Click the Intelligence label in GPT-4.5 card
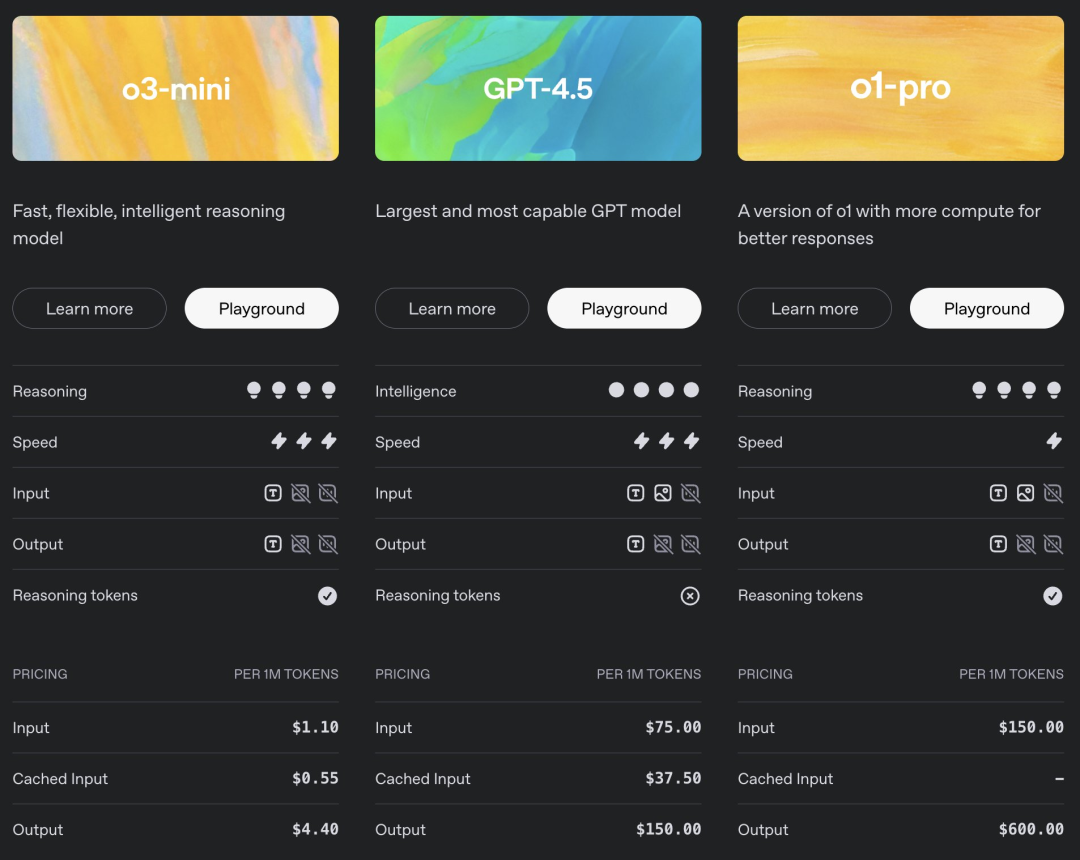The image size is (1080, 860). (x=415, y=391)
